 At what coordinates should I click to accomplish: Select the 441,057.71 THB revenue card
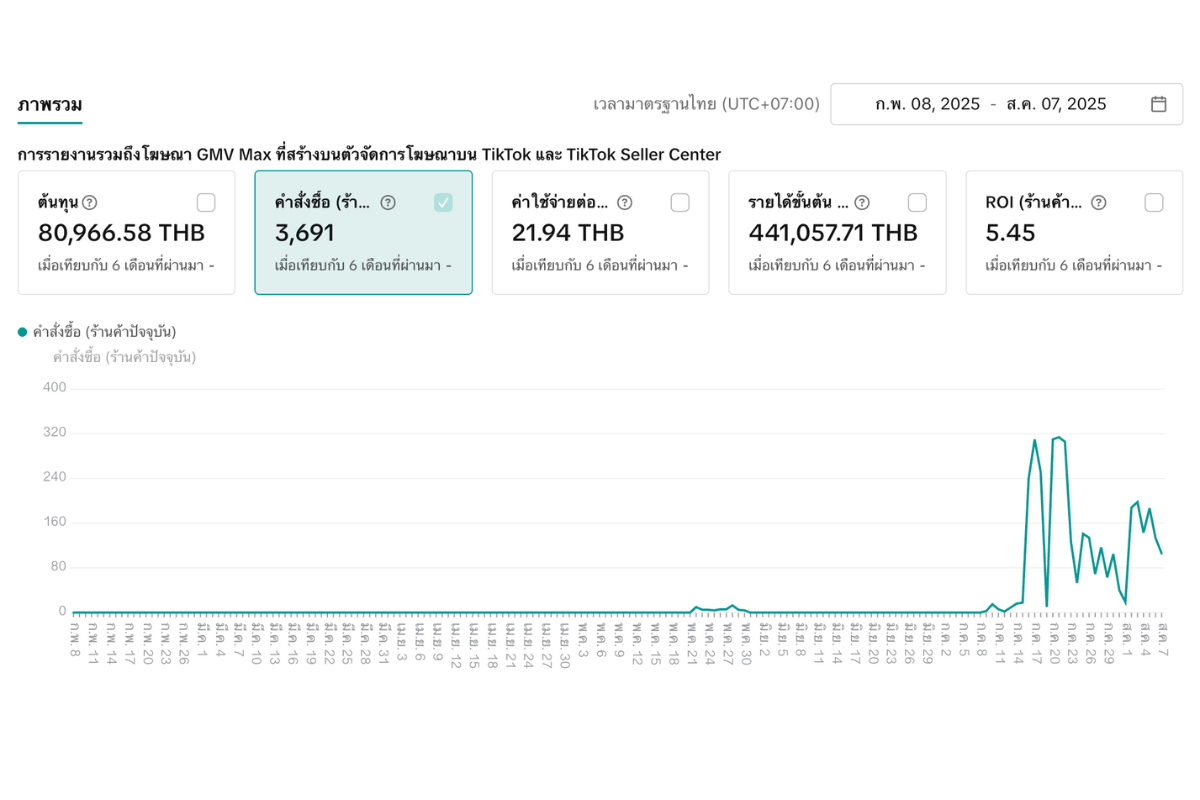[833, 234]
